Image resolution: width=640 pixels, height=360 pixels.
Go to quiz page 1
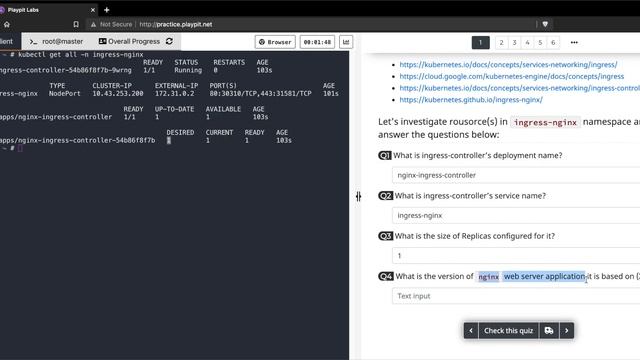point(480,42)
